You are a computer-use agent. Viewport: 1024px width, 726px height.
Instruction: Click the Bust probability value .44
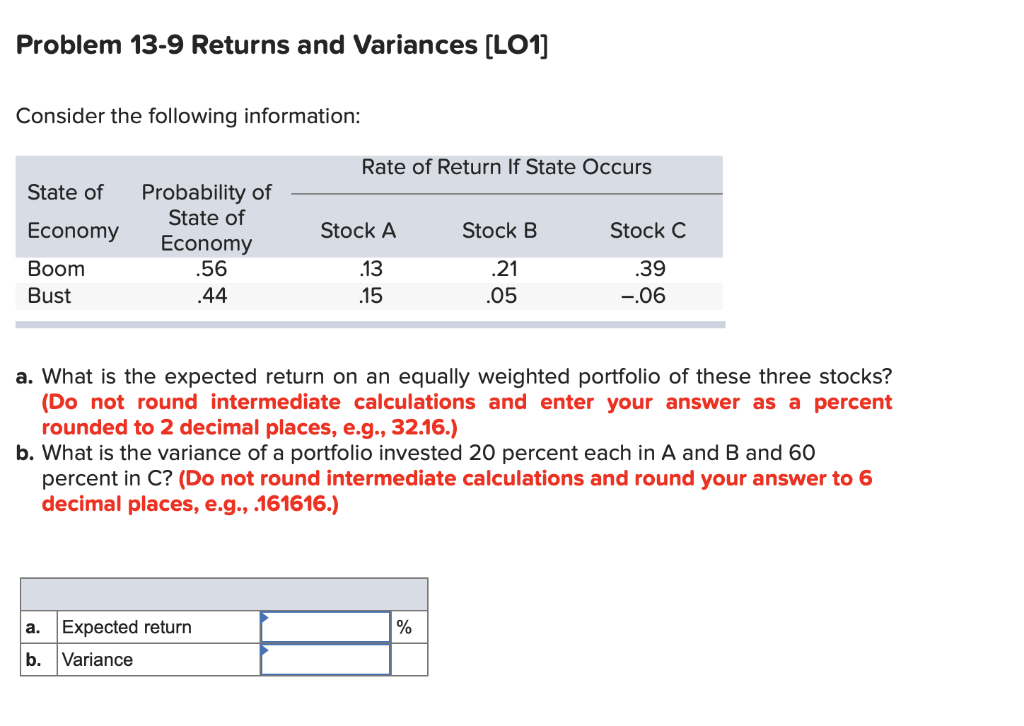tap(211, 296)
